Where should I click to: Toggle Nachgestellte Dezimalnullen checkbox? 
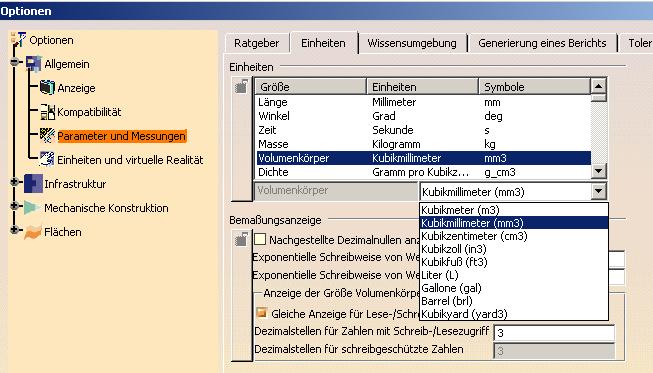(260, 239)
